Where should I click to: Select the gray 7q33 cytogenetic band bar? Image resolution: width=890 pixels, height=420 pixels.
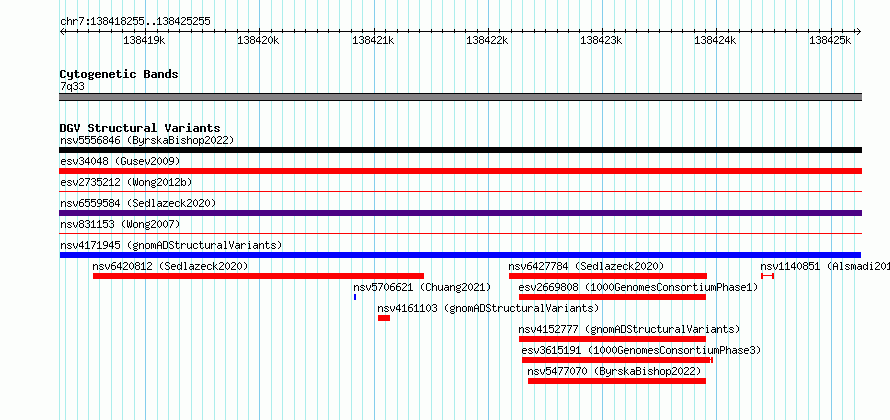pyautogui.click(x=460, y=97)
